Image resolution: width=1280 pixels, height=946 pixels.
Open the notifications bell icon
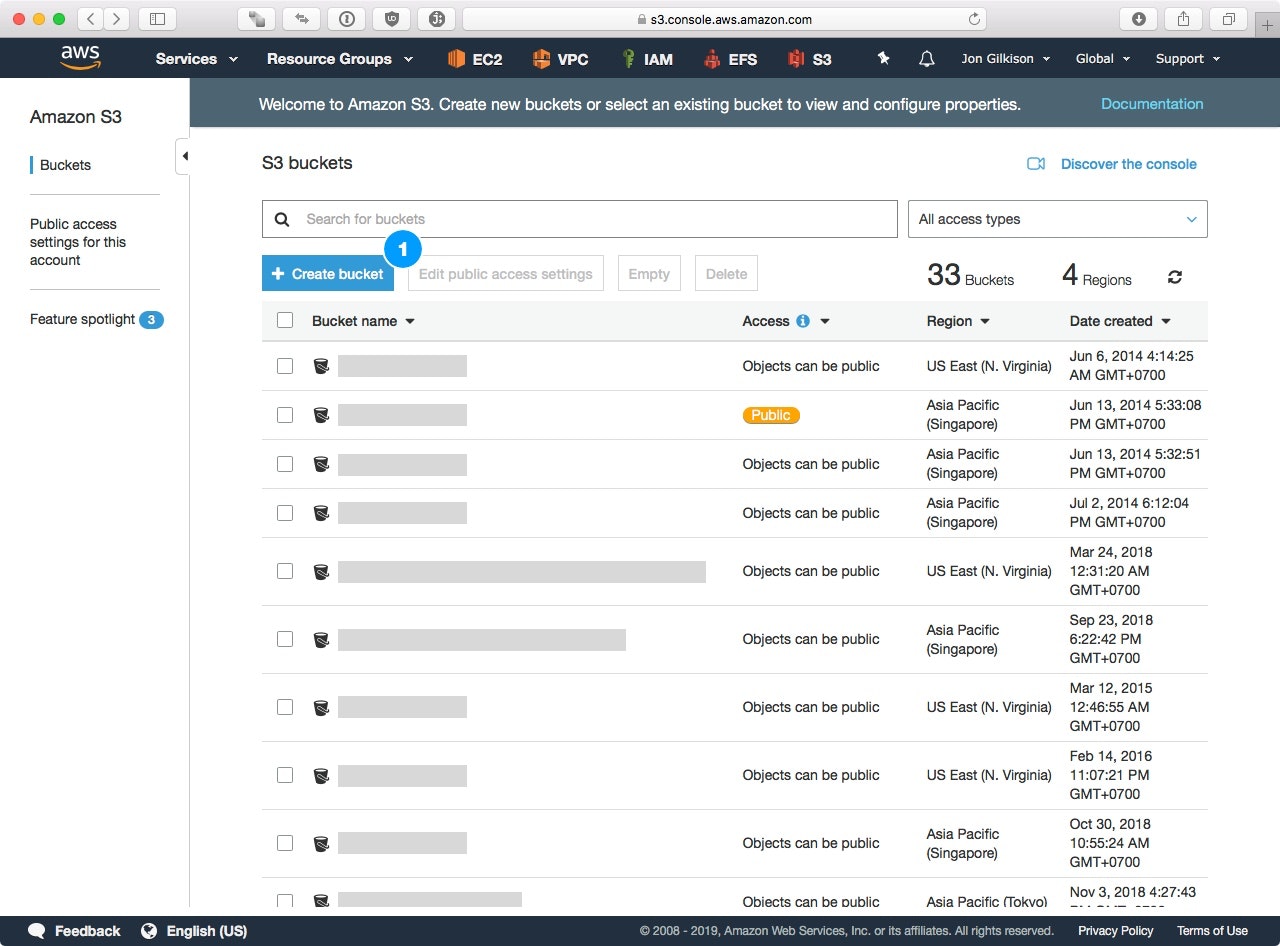926,59
